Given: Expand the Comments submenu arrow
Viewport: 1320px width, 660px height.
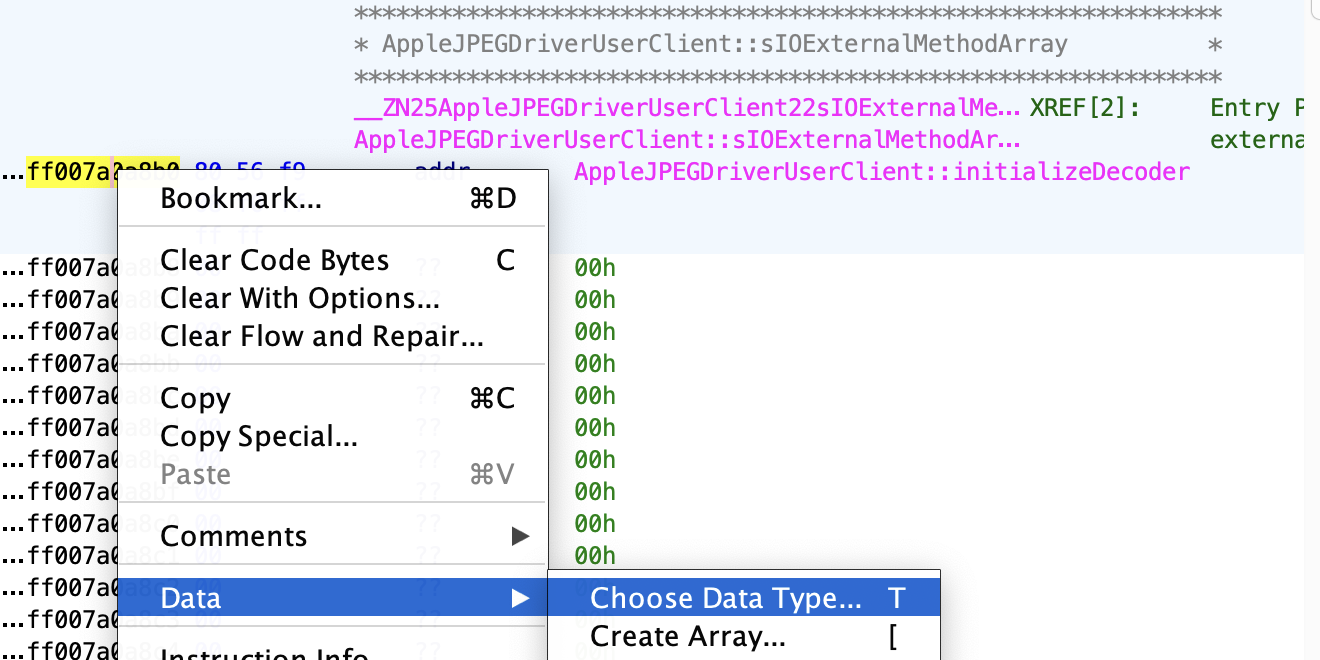Looking at the screenshot, I should 520,536.
